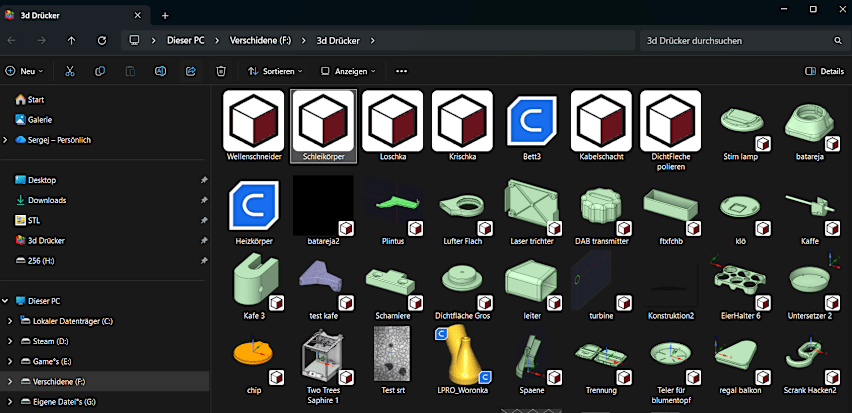Open a new tab with plus button
Image resolution: width=852 pixels, height=413 pixels.
[165, 15]
